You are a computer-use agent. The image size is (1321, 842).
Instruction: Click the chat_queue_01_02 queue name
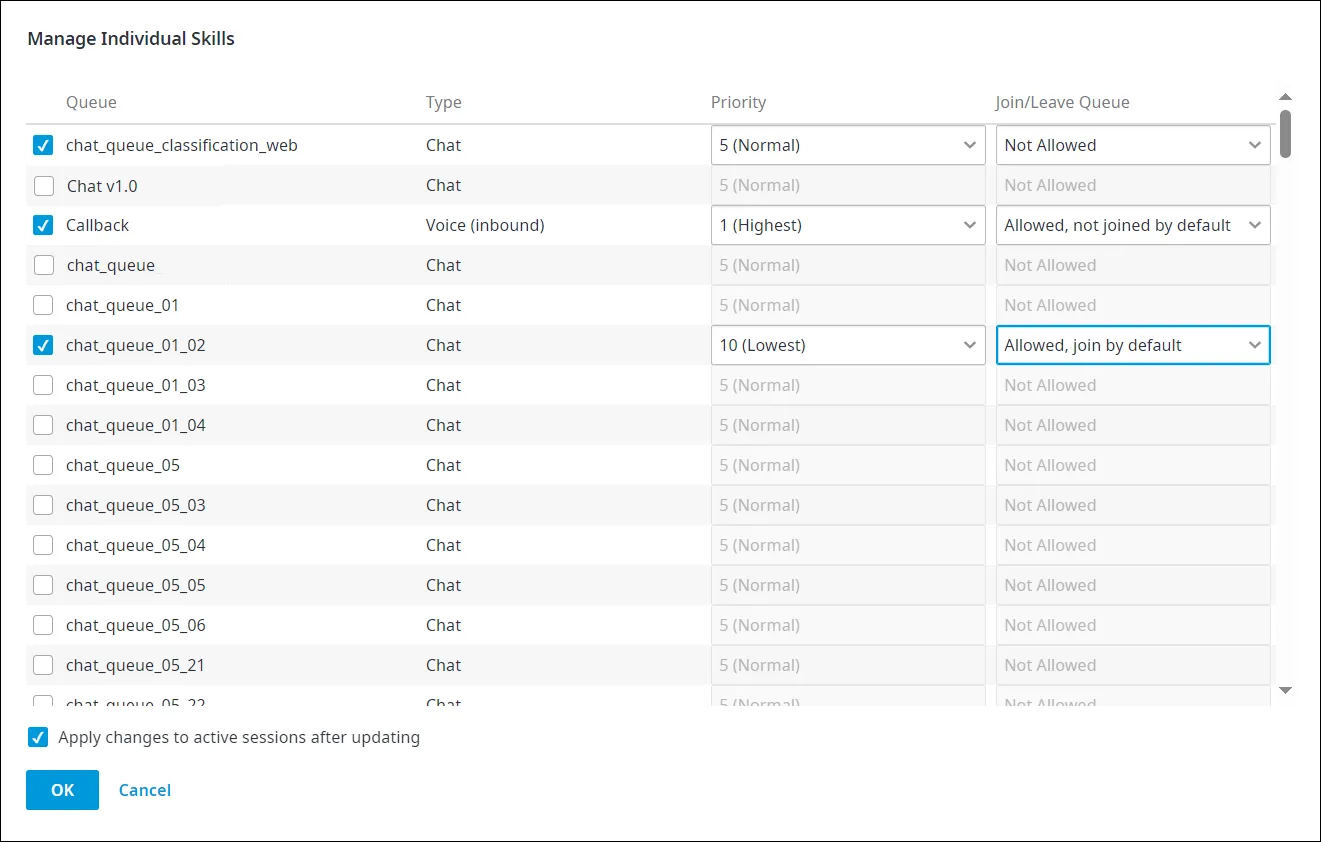pyautogui.click(x=136, y=345)
